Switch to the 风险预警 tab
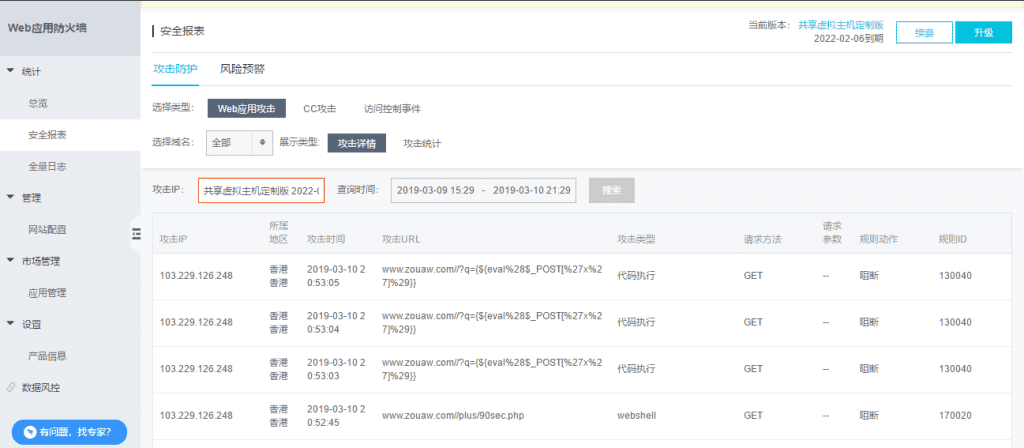1024x448 pixels. pyautogui.click(x=242, y=69)
